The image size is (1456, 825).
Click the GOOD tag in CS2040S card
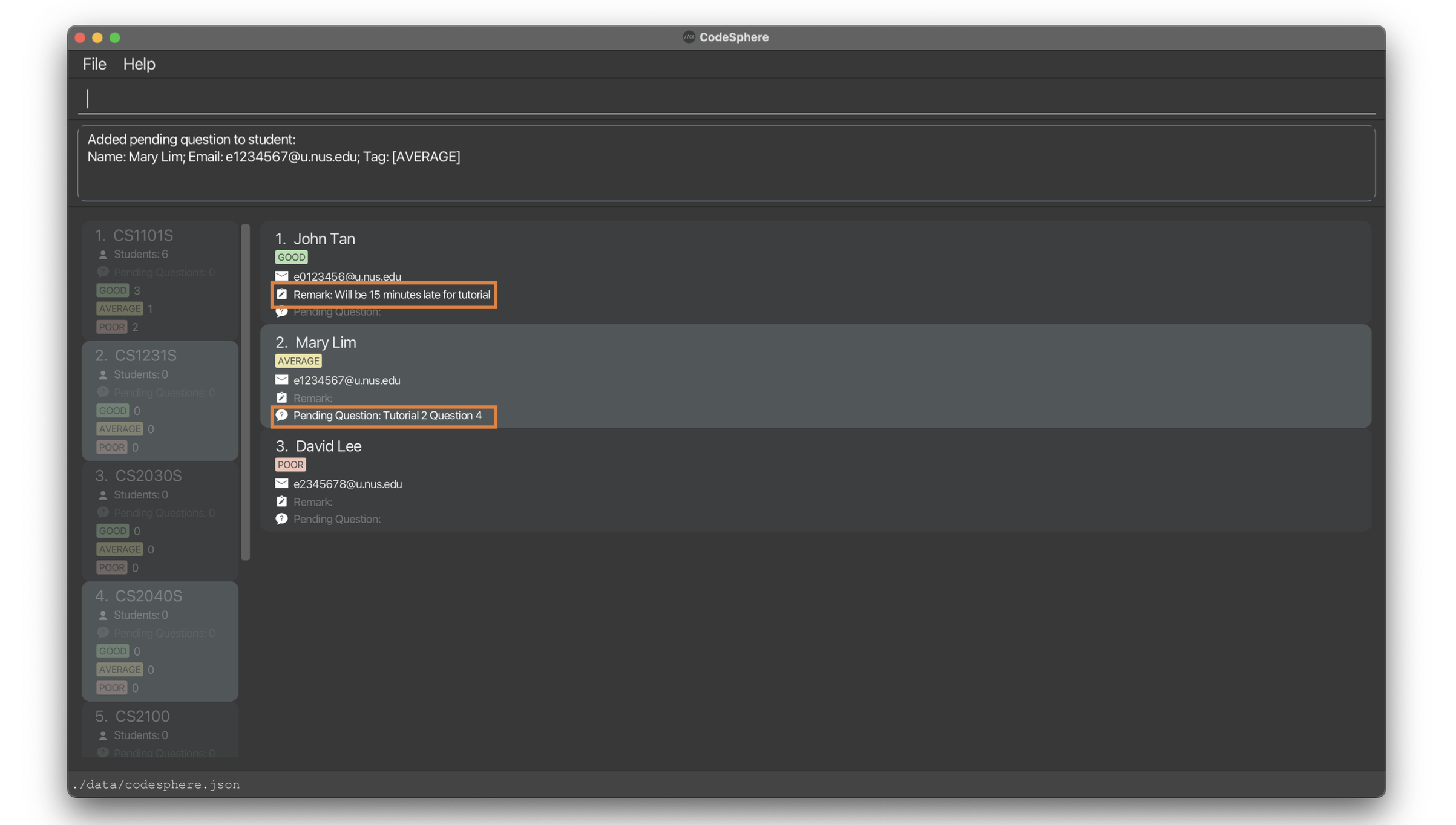113,651
